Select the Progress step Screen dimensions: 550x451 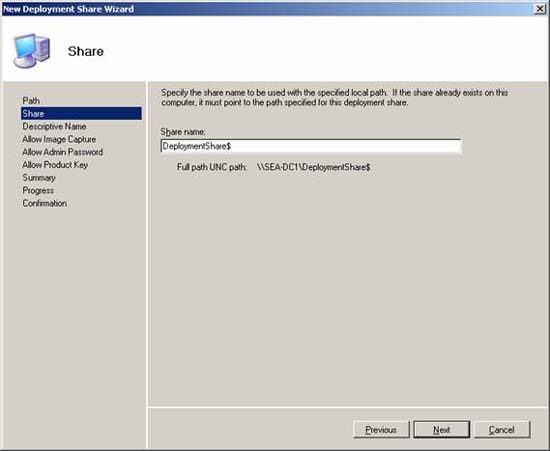point(38,190)
